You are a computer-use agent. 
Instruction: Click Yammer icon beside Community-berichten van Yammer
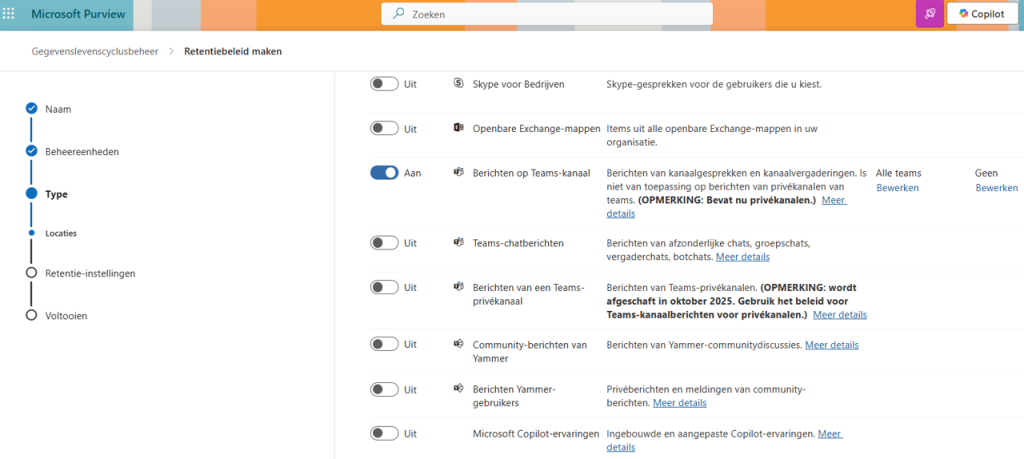[x=458, y=343]
